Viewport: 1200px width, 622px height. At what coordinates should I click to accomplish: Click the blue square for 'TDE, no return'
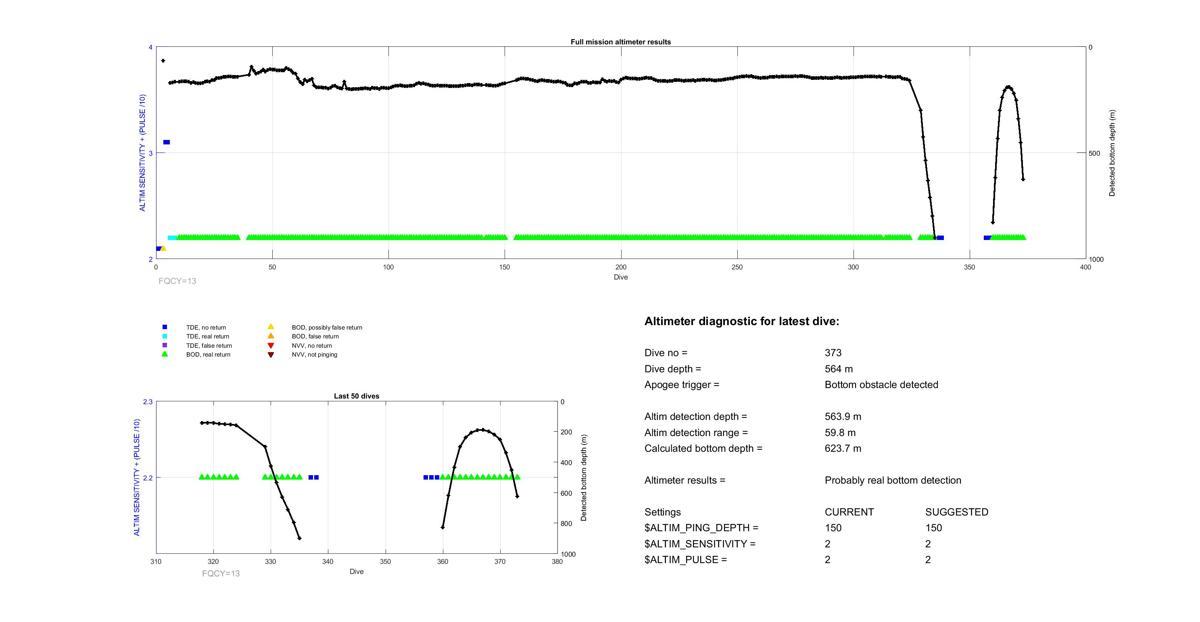(165, 327)
